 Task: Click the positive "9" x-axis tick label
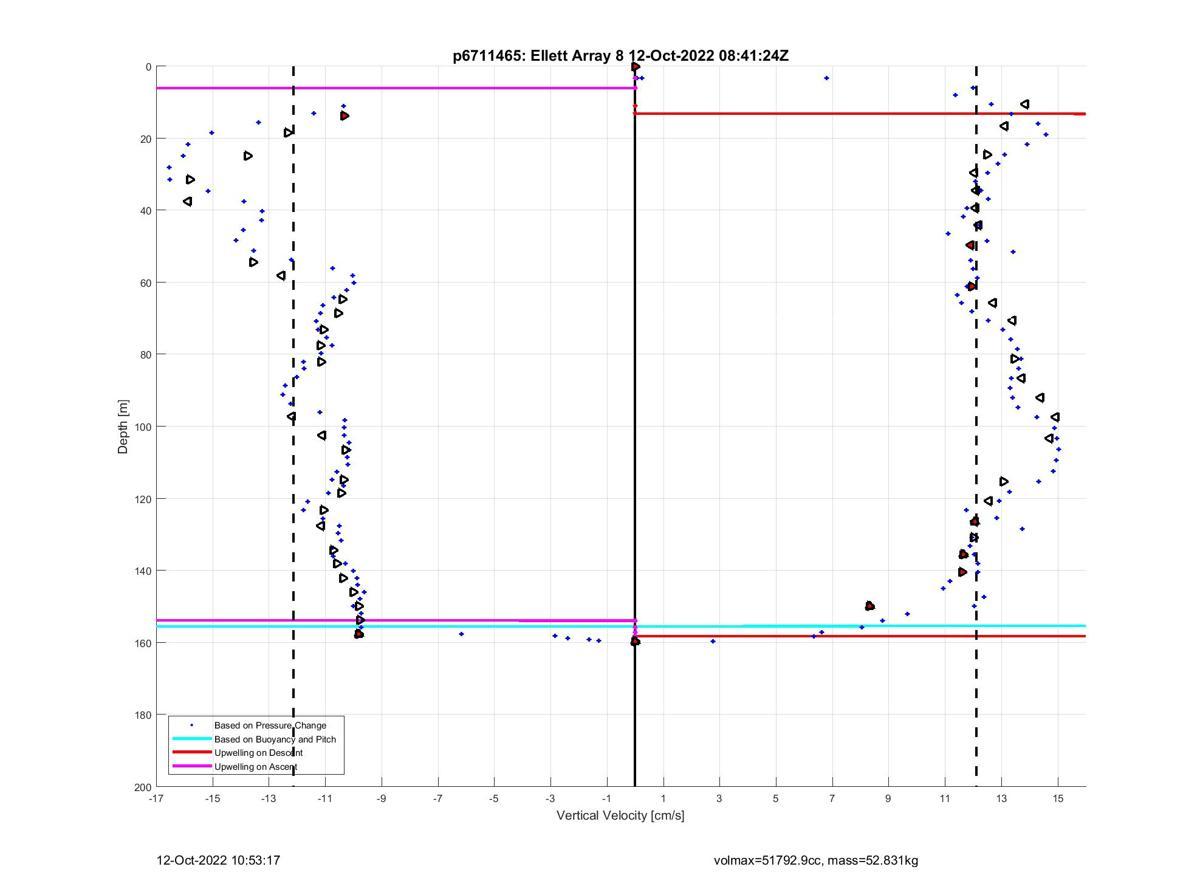pos(888,798)
